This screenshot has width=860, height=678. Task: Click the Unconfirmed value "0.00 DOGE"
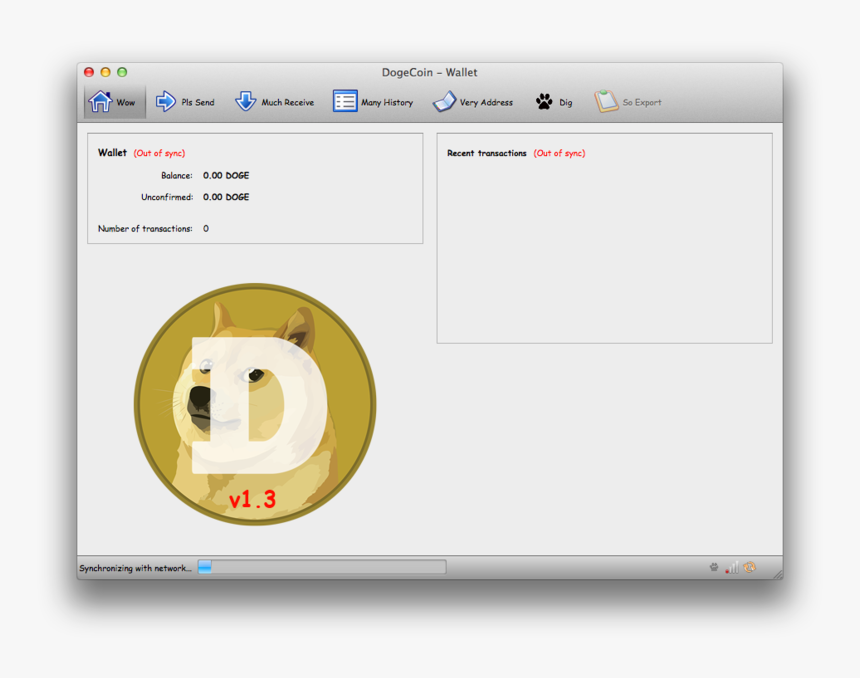pos(226,197)
